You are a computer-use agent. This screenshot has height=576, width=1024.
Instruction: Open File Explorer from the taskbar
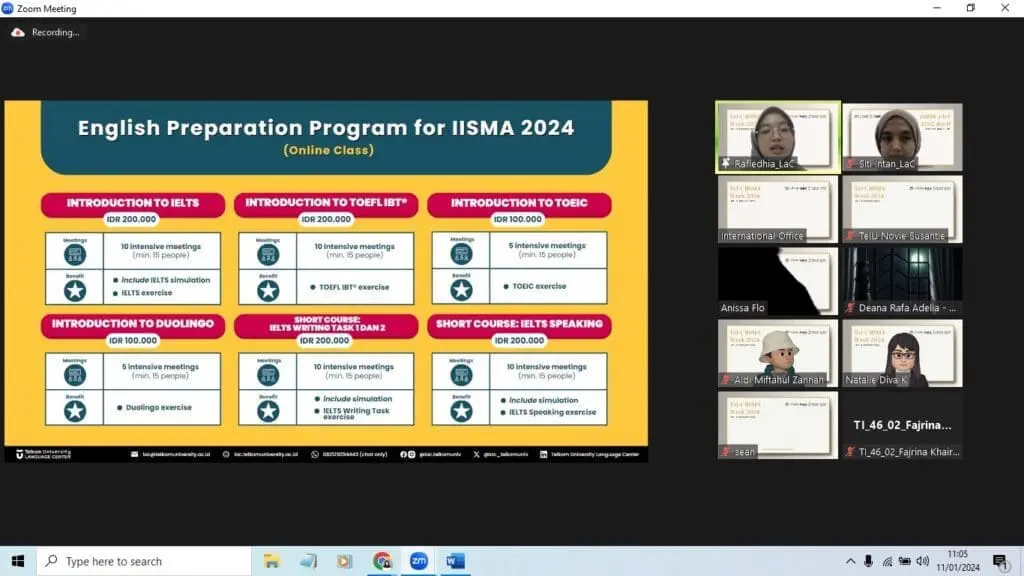[x=271, y=561]
